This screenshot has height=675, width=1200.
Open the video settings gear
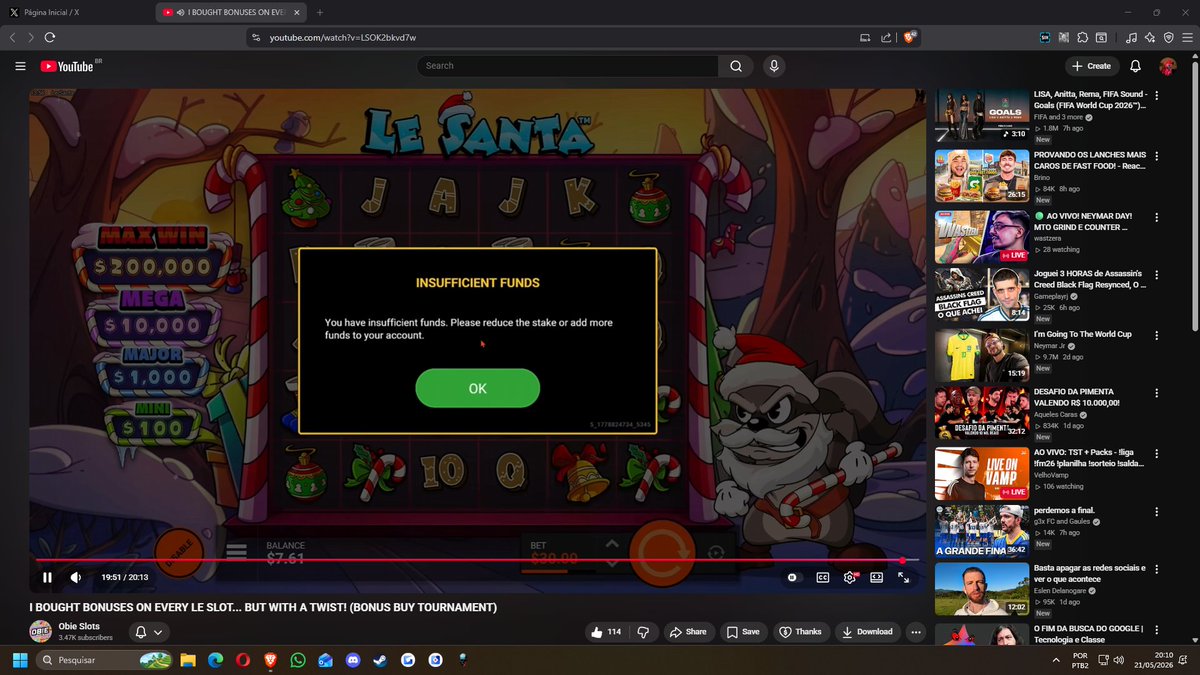click(849, 577)
